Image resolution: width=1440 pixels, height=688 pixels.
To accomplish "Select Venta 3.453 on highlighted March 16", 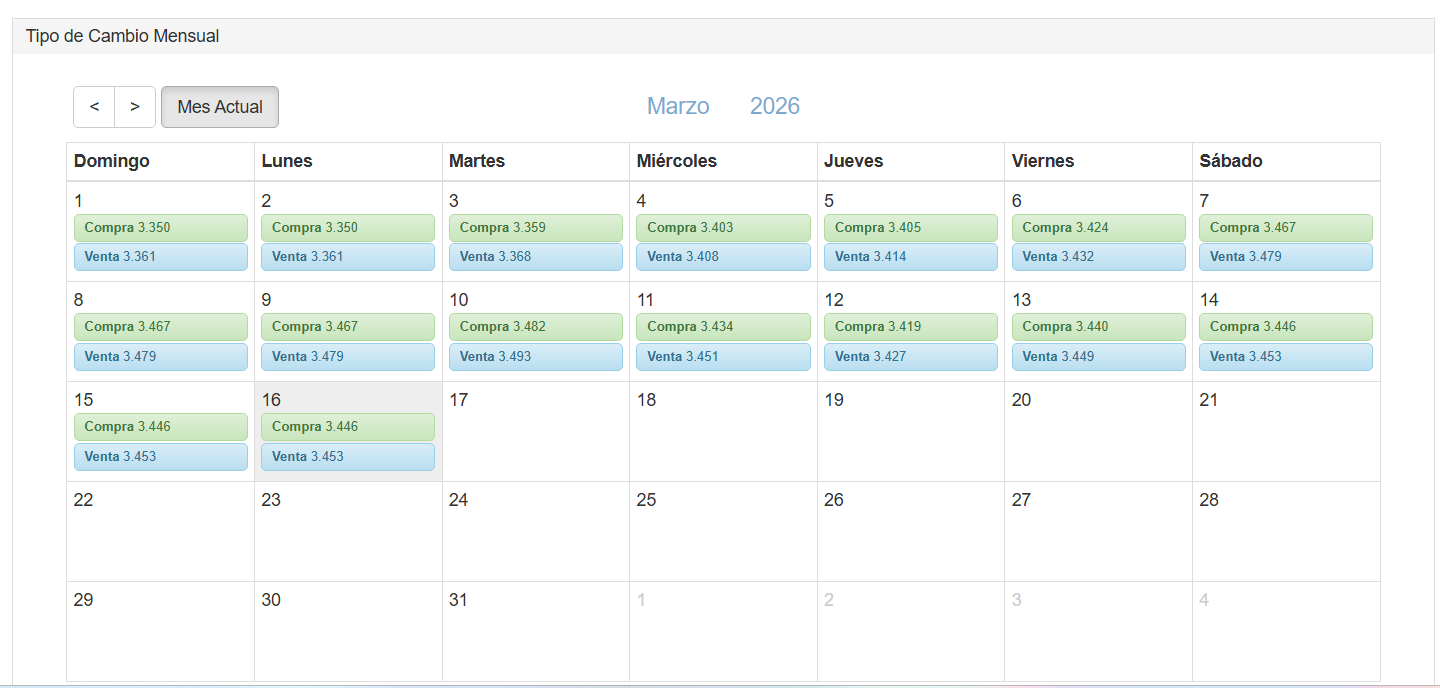I will (347, 457).
